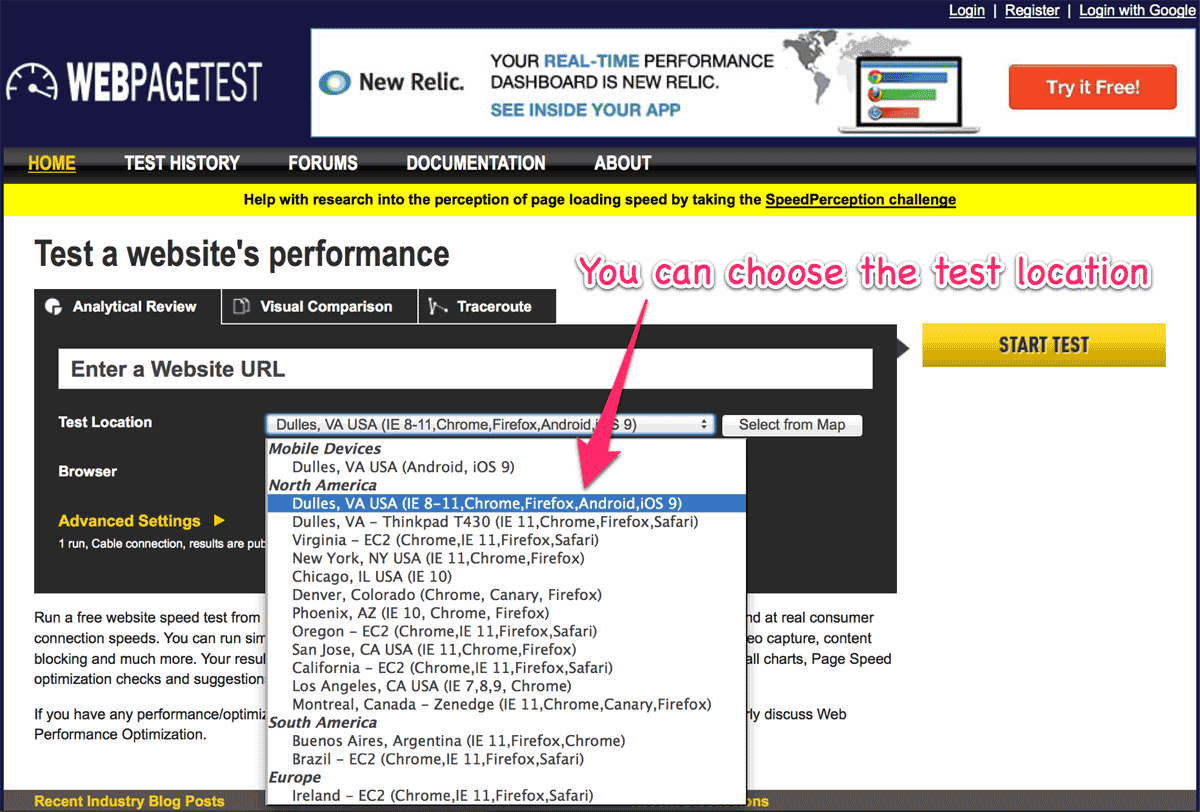Viewport: 1200px width, 812px height.
Task: Select Denver, Colorado location
Action: pos(506,595)
